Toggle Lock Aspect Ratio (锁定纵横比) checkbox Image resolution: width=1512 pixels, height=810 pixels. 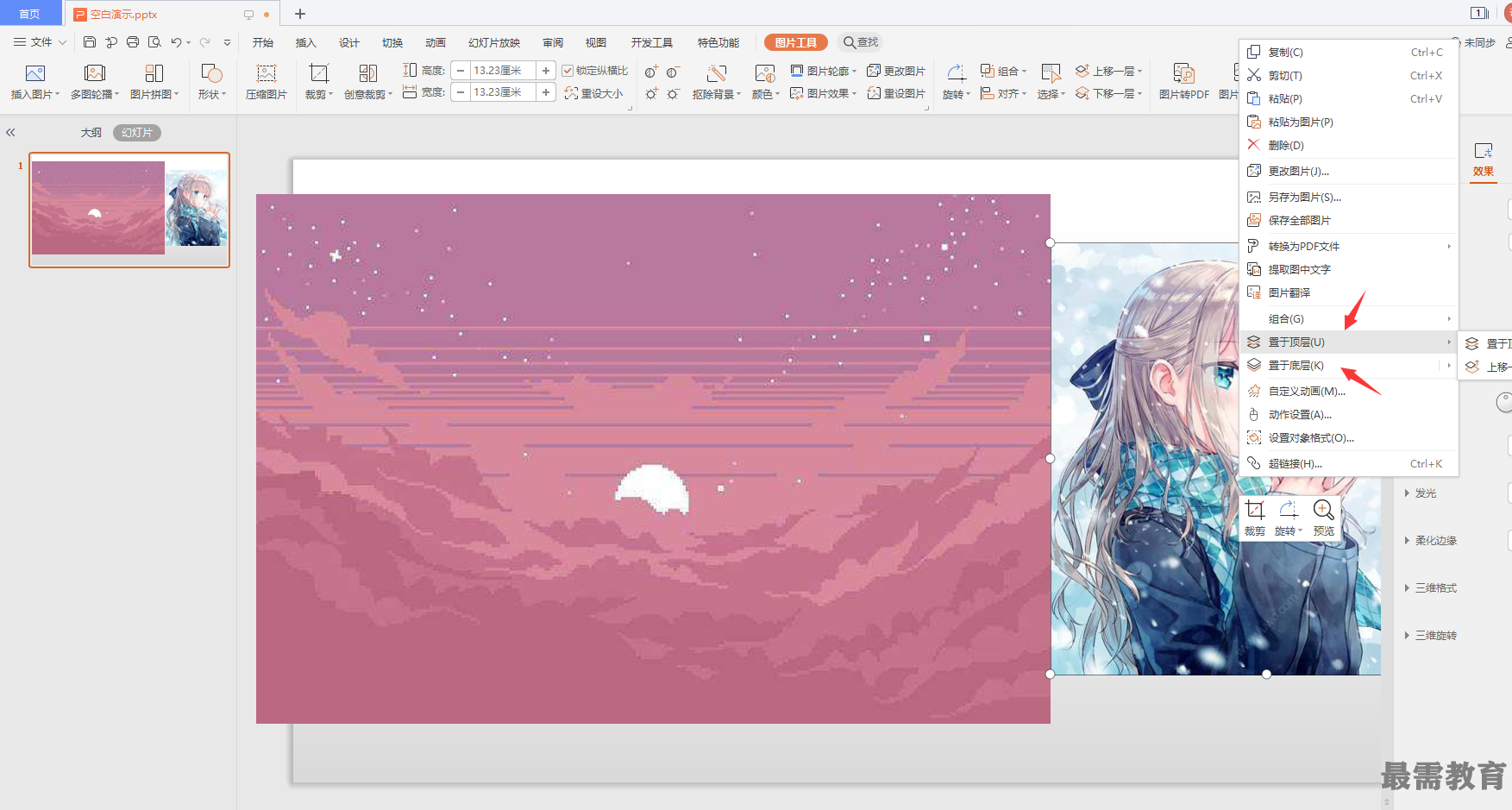click(568, 71)
